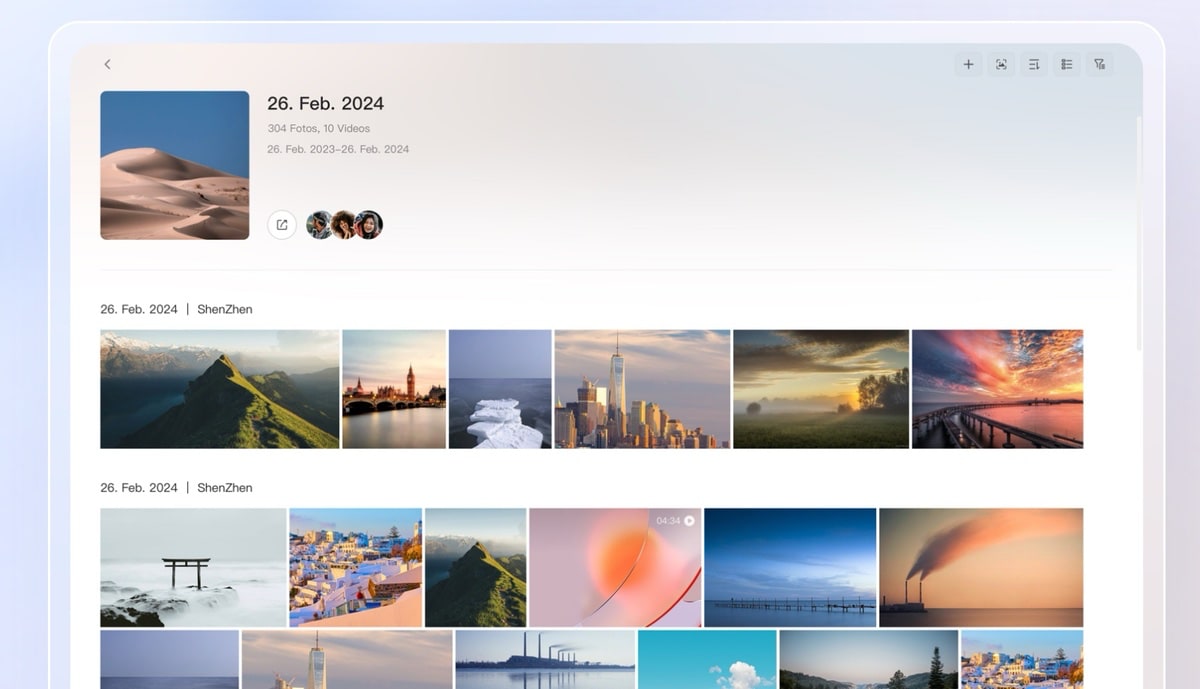Select the first avatar with the cap
This screenshot has width=1200, height=689.
click(x=319, y=225)
